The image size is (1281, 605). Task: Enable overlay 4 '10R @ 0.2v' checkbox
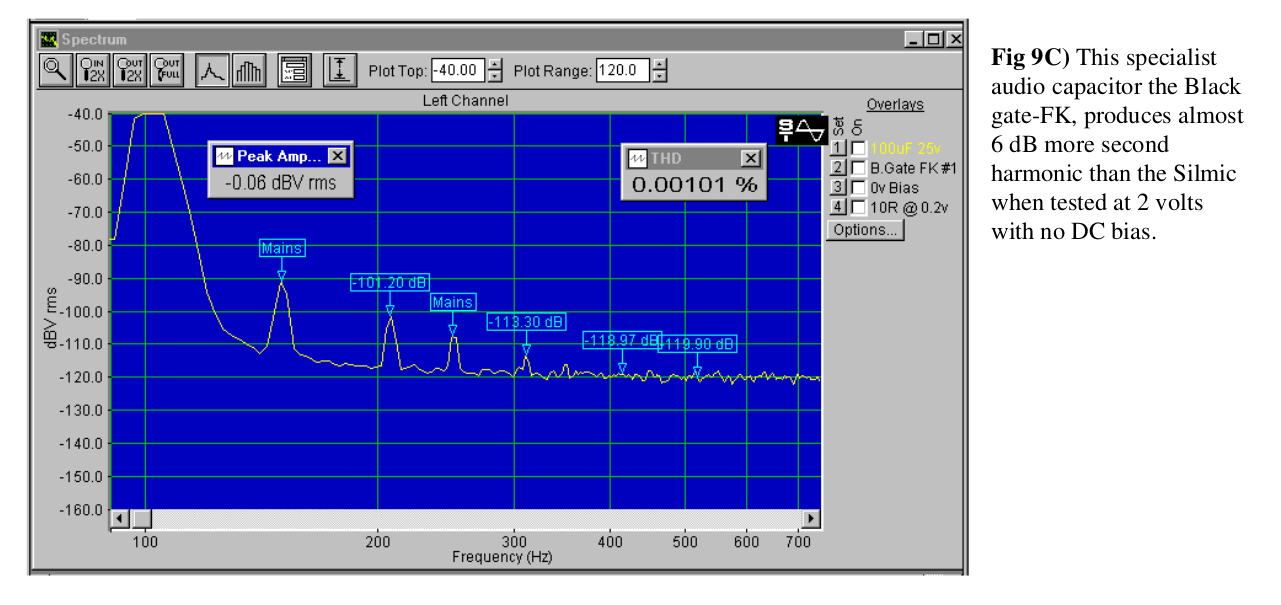pos(859,207)
